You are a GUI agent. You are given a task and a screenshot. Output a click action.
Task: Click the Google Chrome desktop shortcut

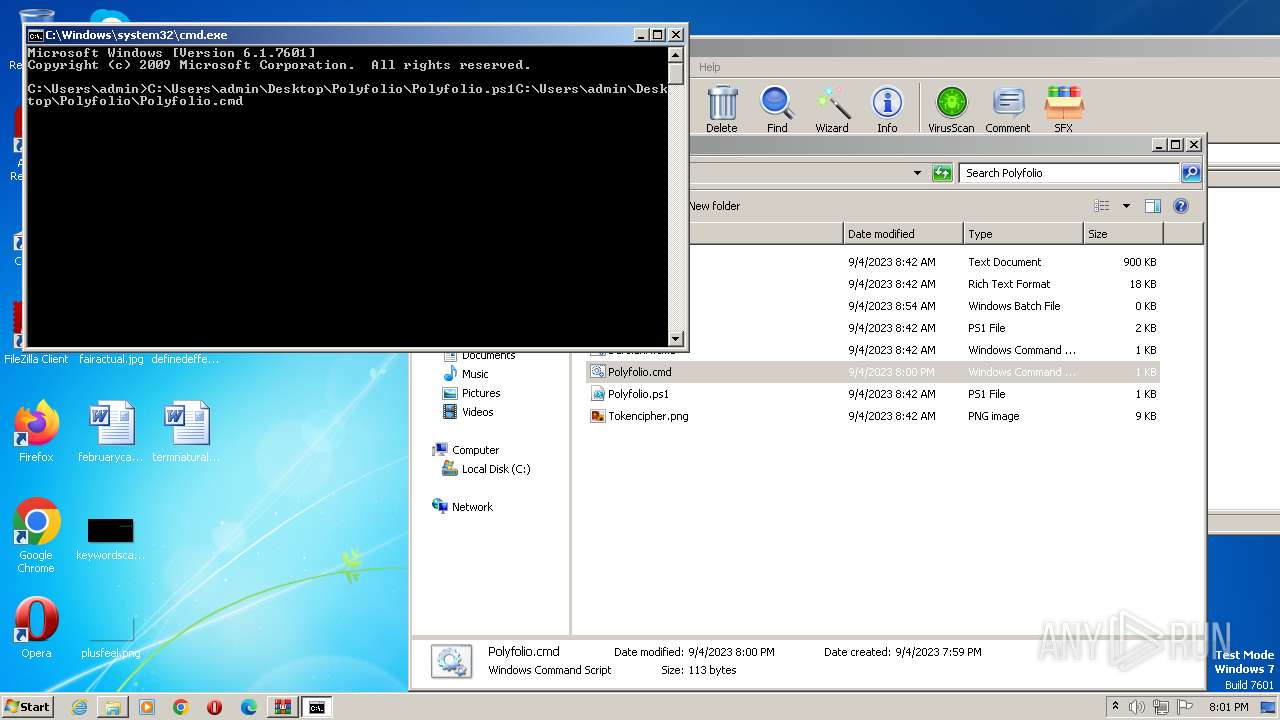[36, 536]
